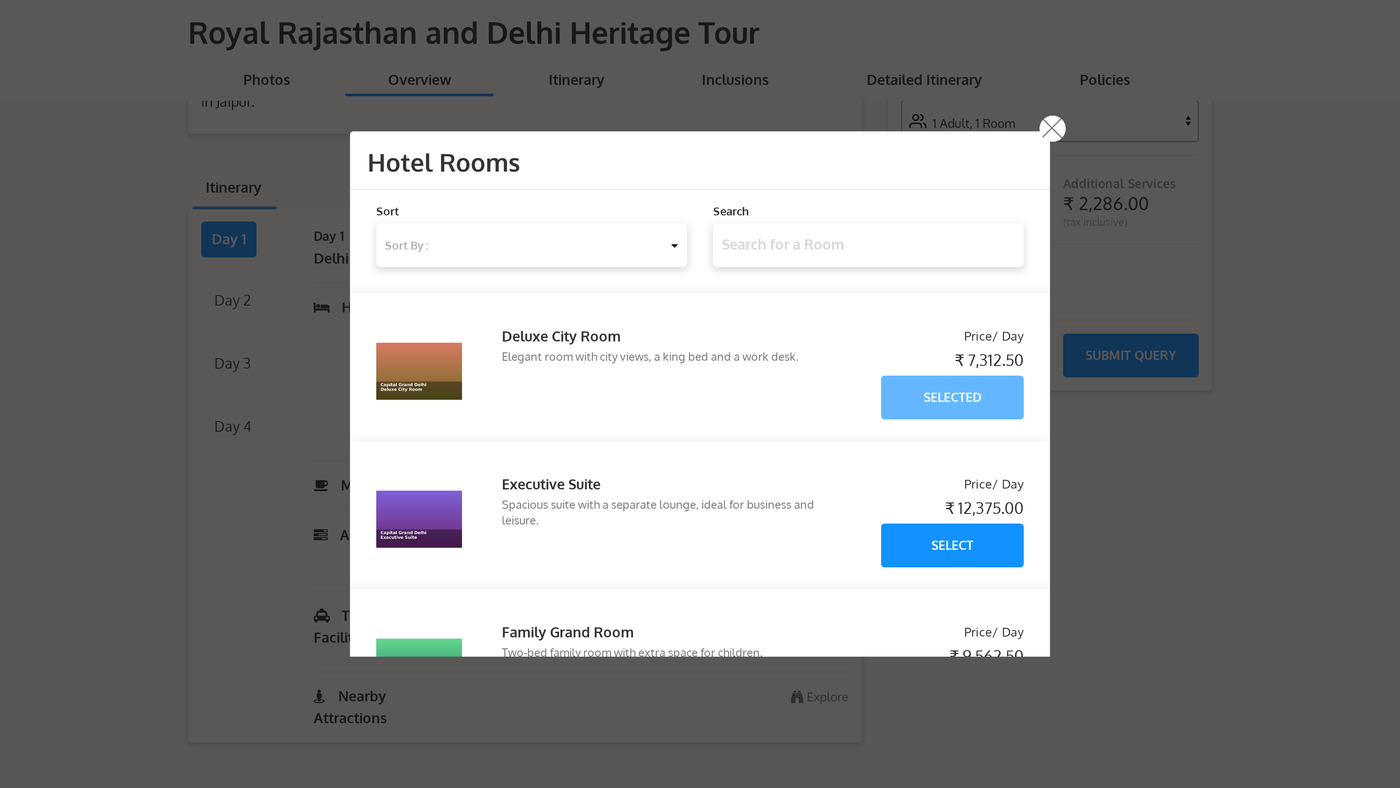Open the Itinerary tab in top navigation
1400x788 pixels.
[x=576, y=80]
